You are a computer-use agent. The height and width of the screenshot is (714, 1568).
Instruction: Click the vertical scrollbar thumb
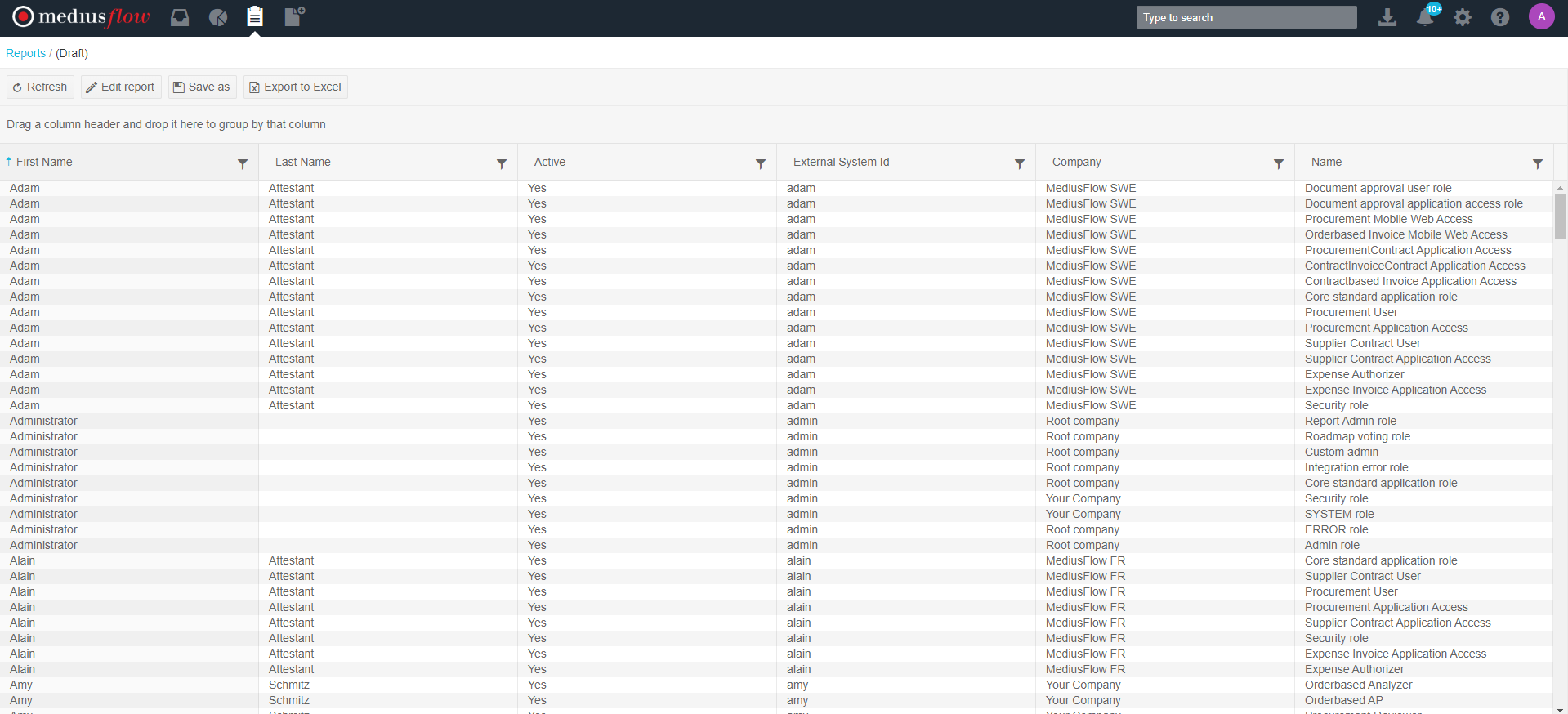1560,216
